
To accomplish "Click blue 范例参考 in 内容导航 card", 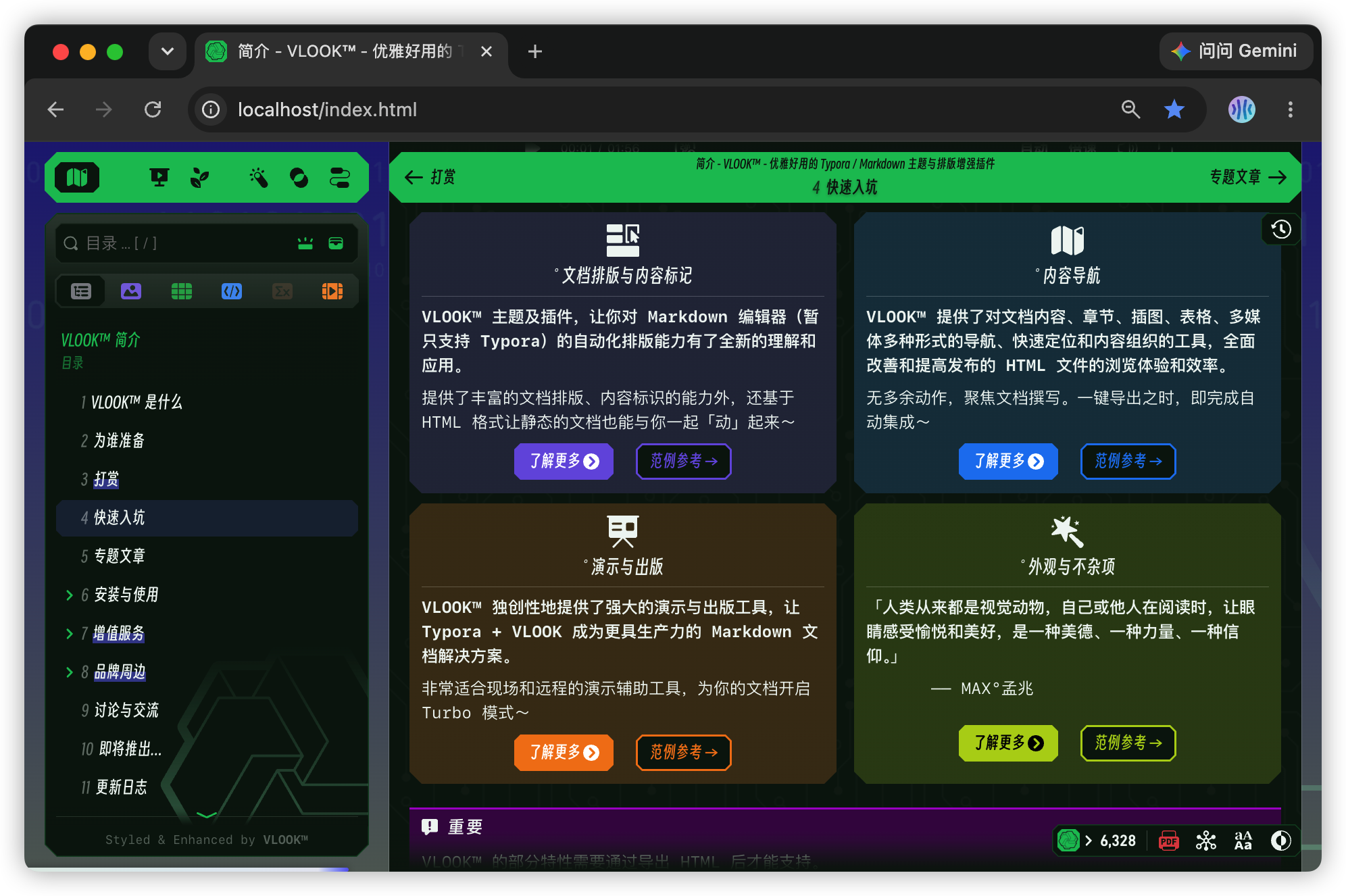I will tap(1128, 461).
